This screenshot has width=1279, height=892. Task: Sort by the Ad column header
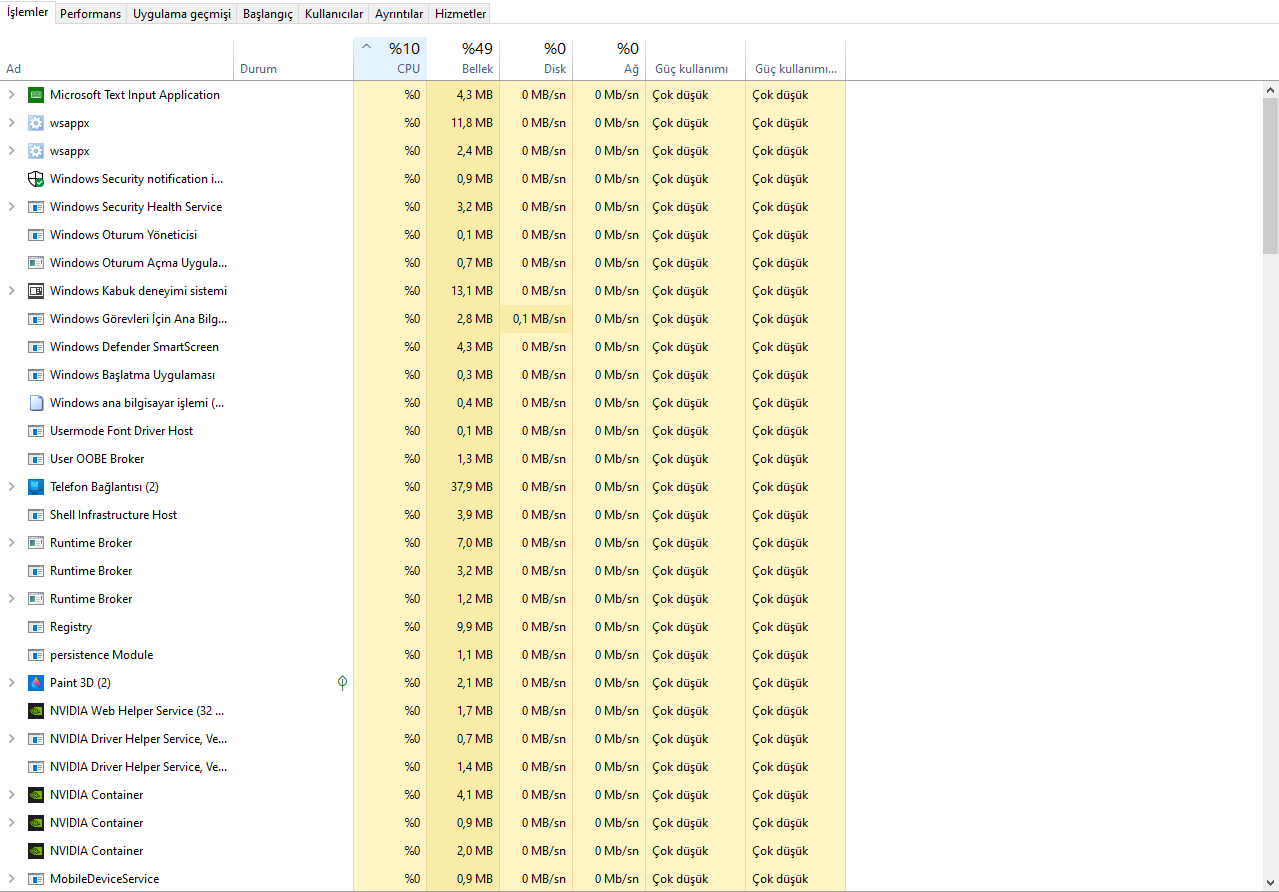point(117,59)
